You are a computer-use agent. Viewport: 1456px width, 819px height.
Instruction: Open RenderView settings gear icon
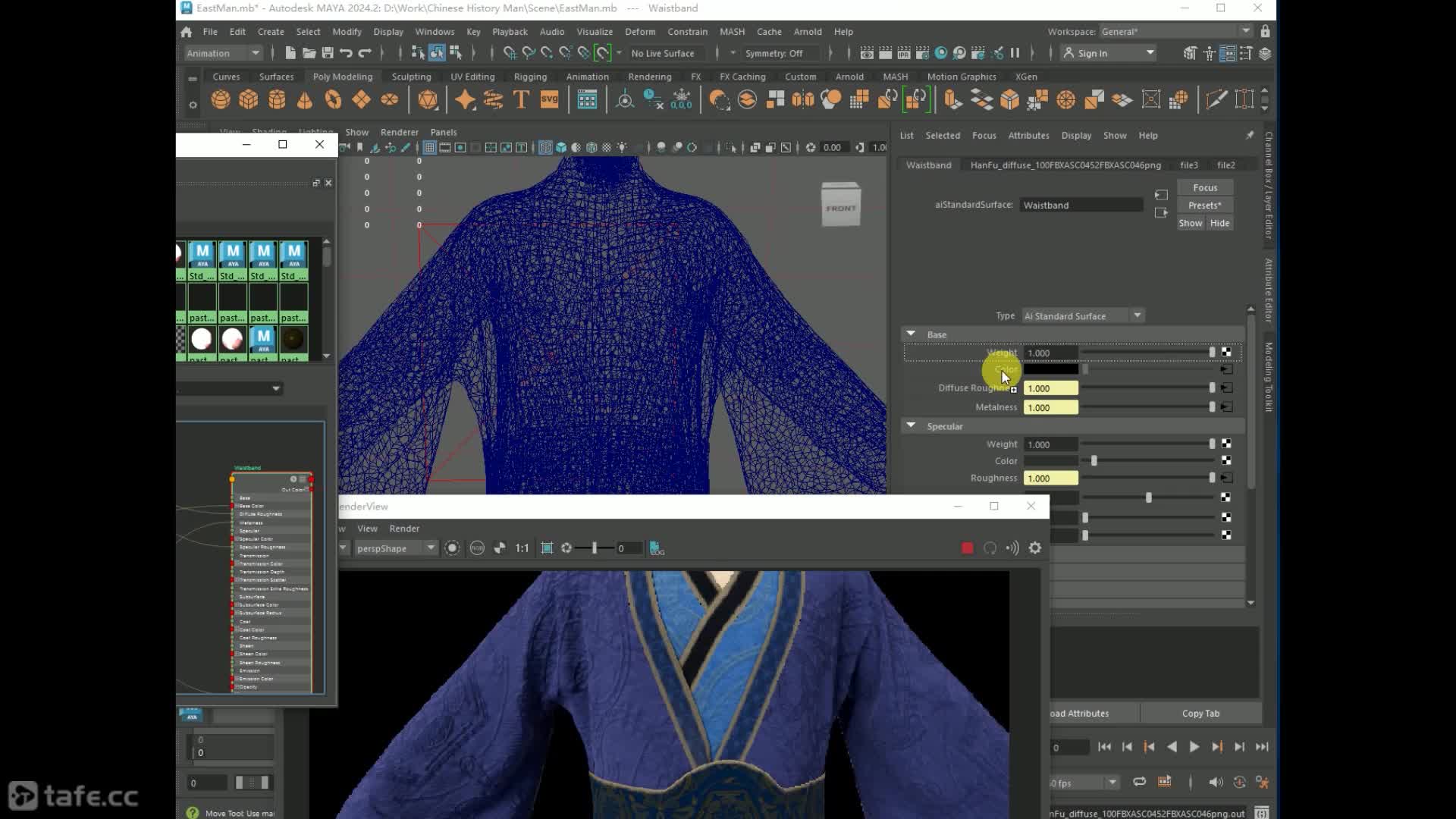click(1035, 548)
